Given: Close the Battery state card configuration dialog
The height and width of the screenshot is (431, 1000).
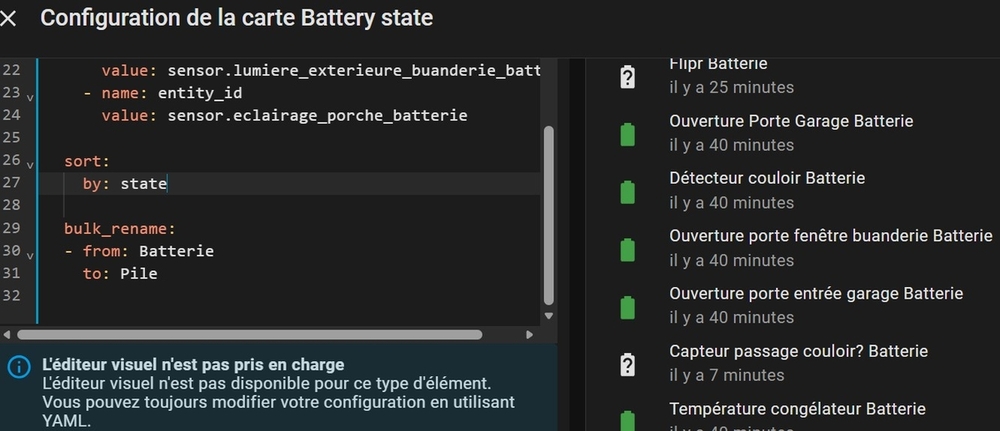Looking at the screenshot, I should click(8, 18).
